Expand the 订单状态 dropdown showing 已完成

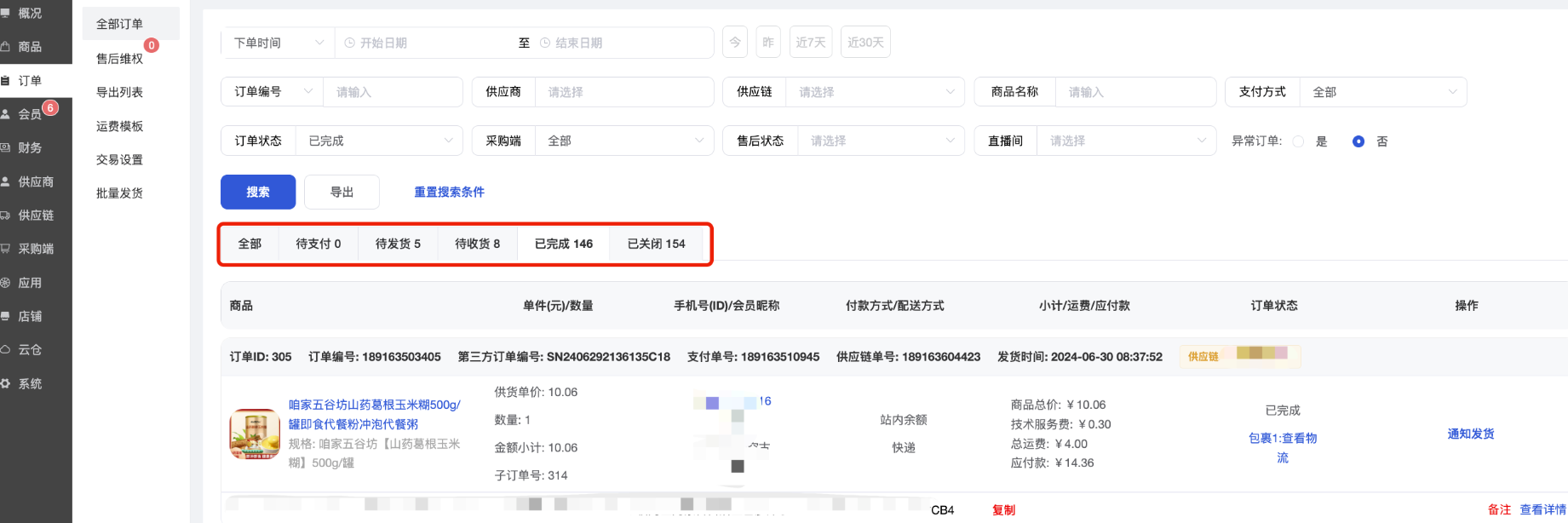click(378, 141)
